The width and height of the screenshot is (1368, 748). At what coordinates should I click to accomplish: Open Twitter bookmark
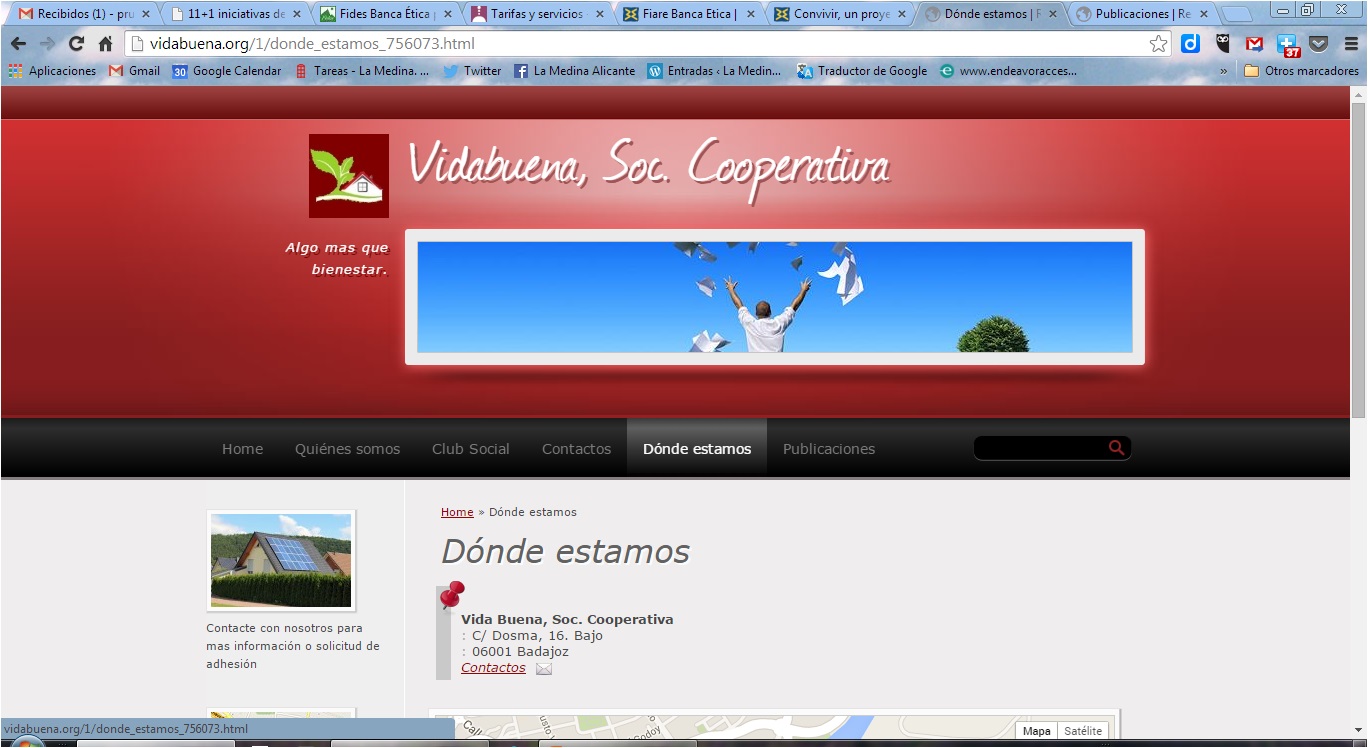(472, 71)
